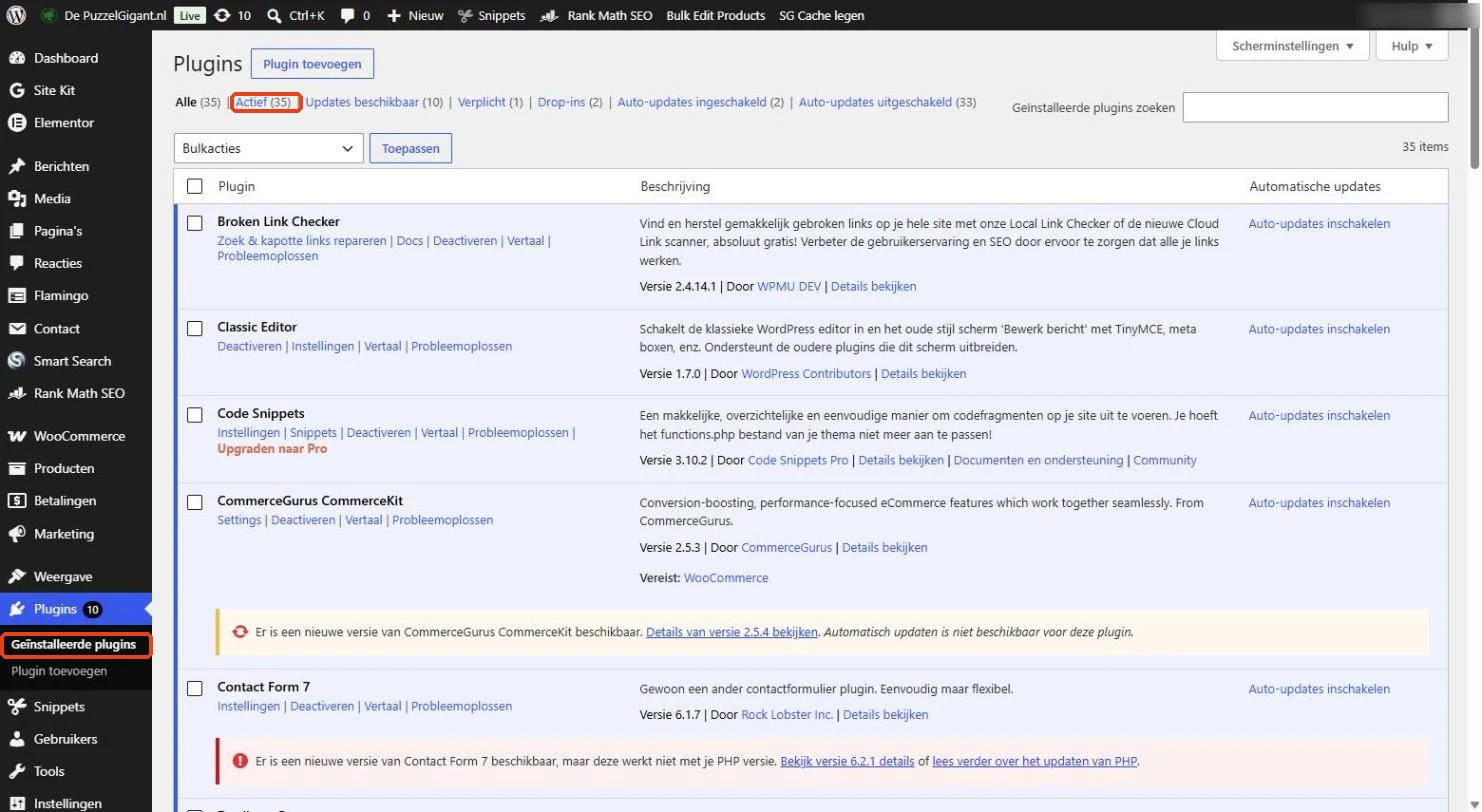Click the updates icon showing 10

point(222,15)
